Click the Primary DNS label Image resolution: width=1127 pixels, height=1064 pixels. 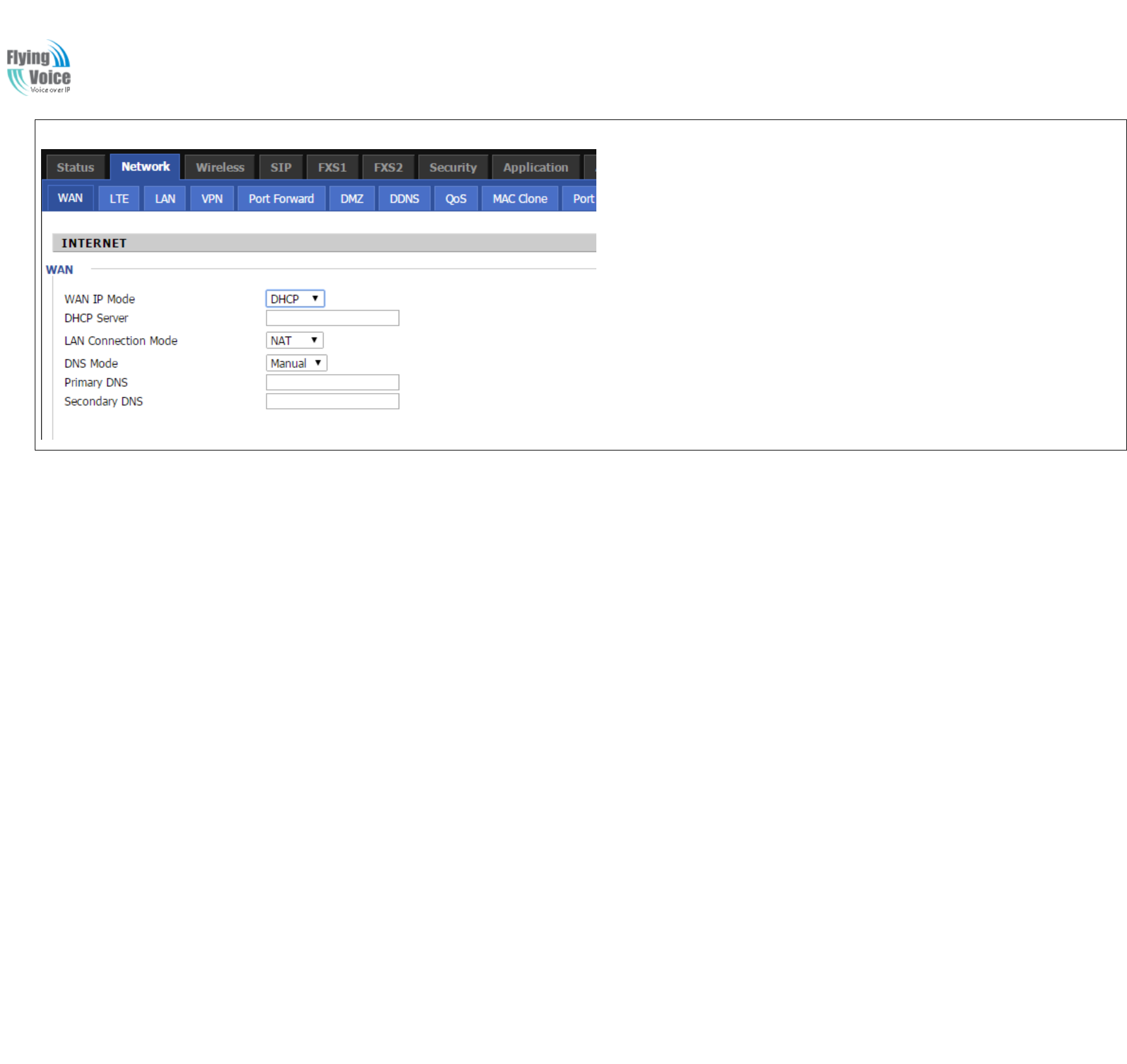(x=96, y=382)
